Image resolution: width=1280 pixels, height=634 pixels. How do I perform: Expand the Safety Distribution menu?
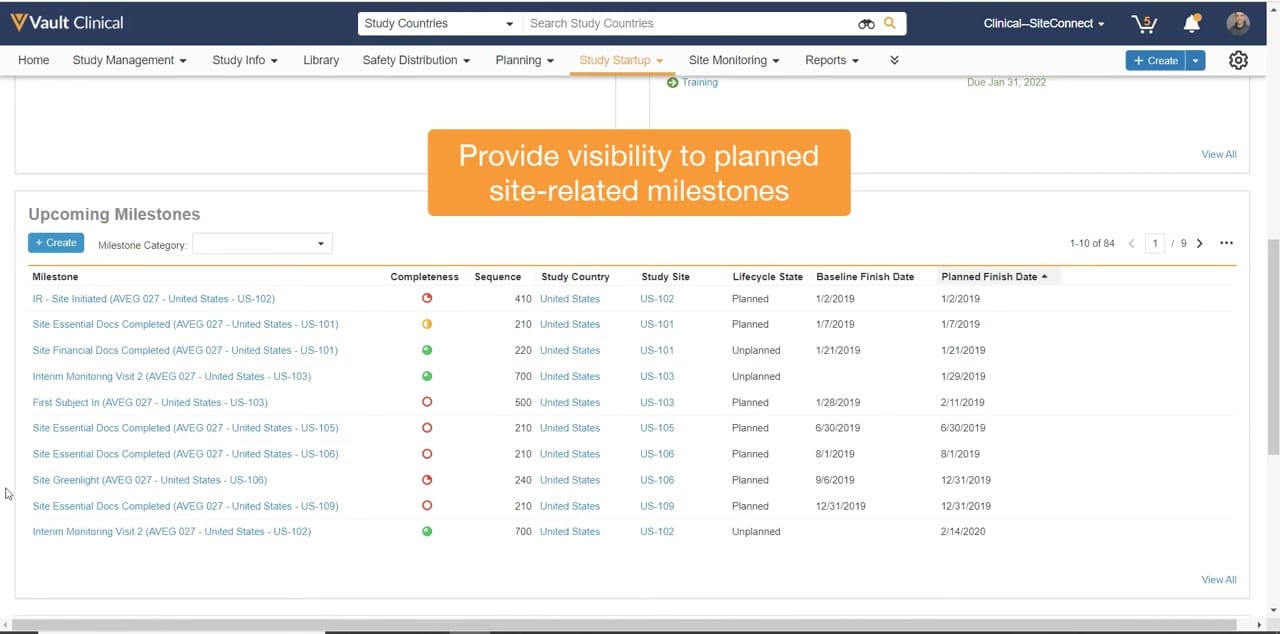(416, 60)
